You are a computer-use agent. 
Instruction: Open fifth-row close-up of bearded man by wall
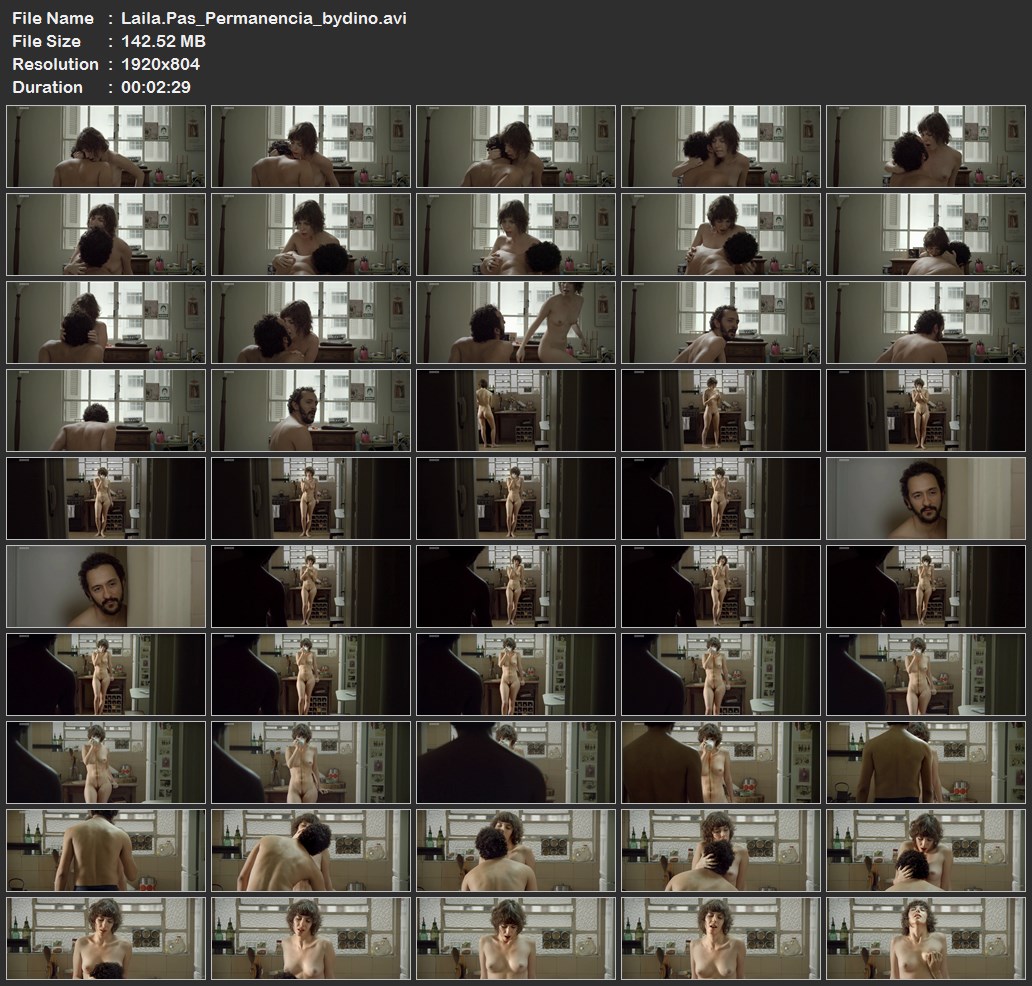tap(925, 498)
